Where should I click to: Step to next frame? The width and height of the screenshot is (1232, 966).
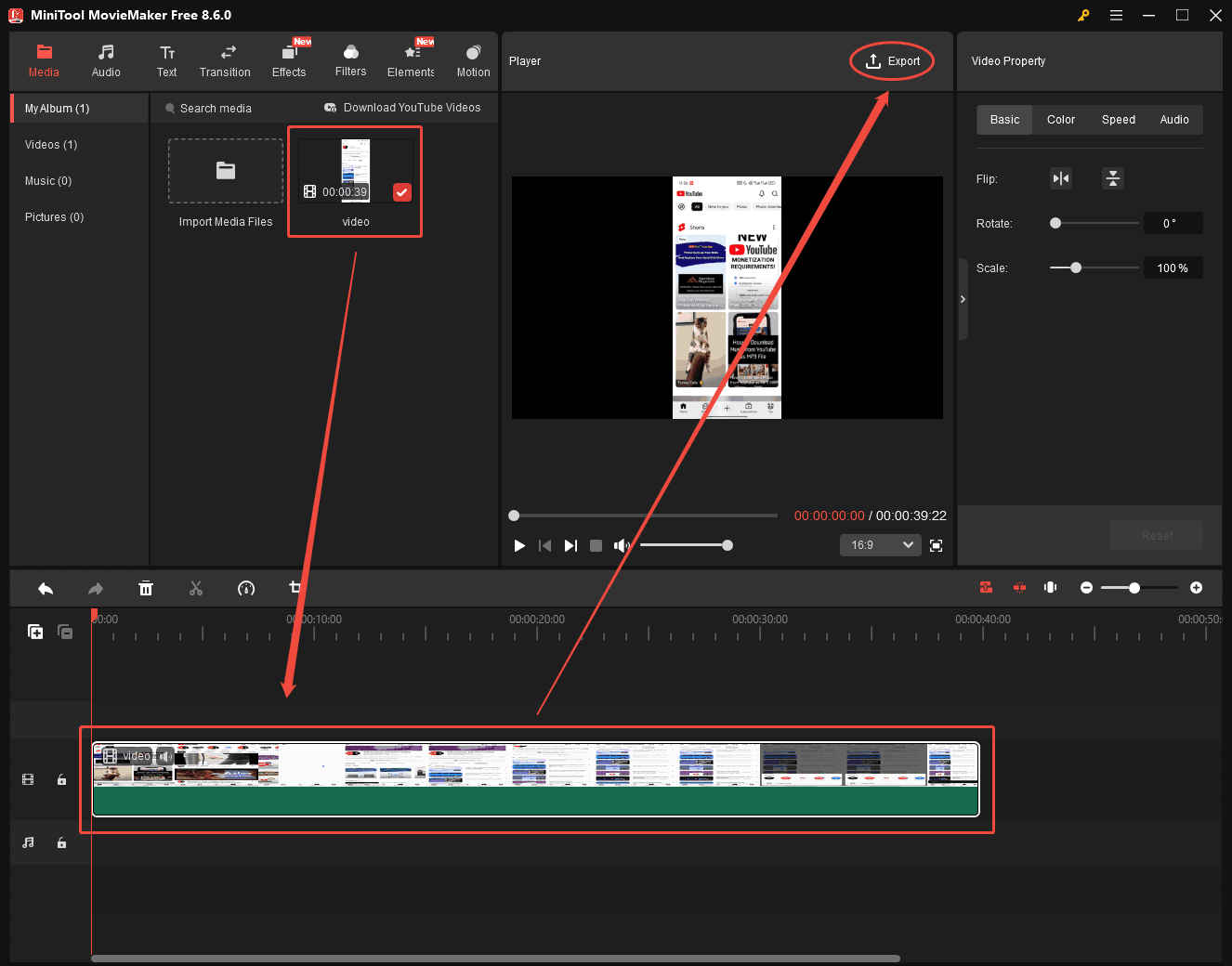570,545
